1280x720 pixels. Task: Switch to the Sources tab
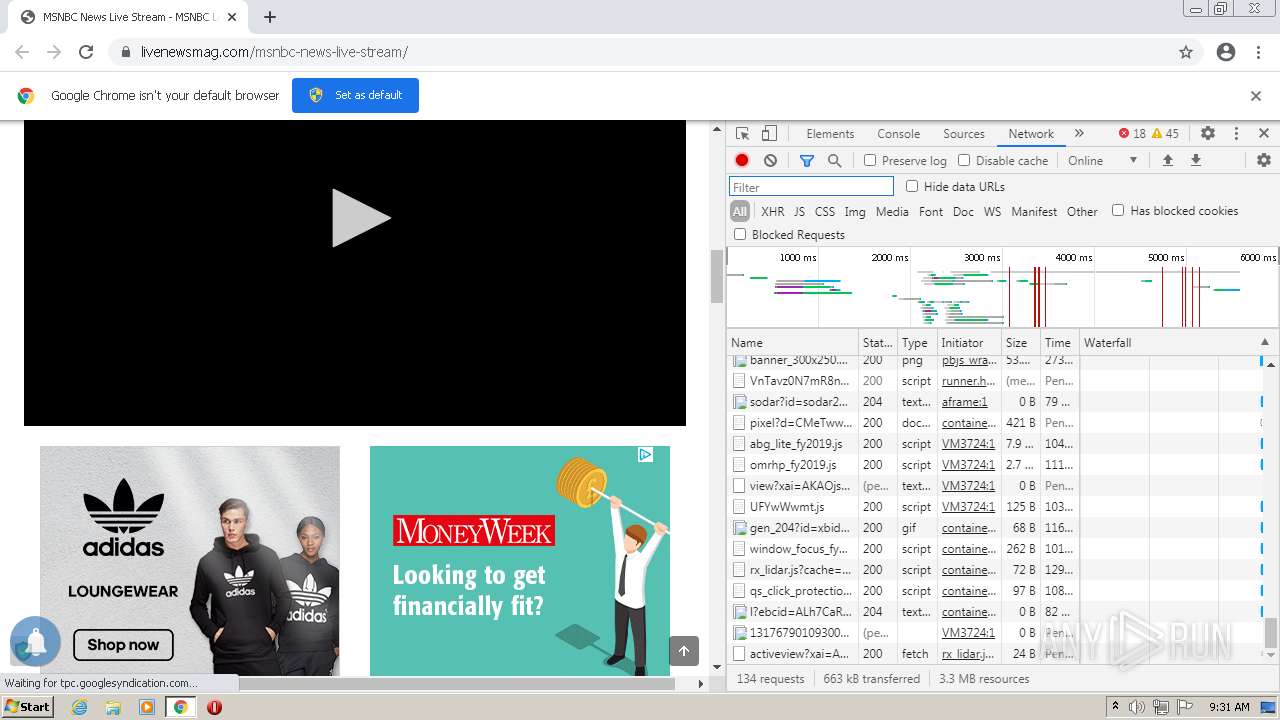point(964,133)
